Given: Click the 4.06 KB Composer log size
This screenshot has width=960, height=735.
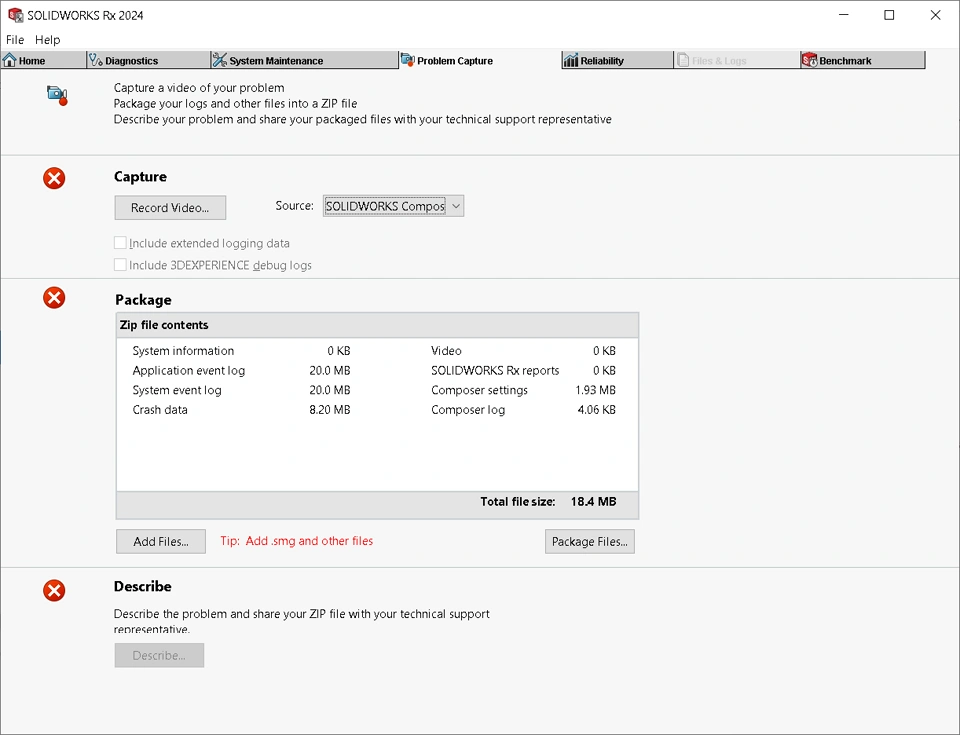Looking at the screenshot, I should (596, 409).
